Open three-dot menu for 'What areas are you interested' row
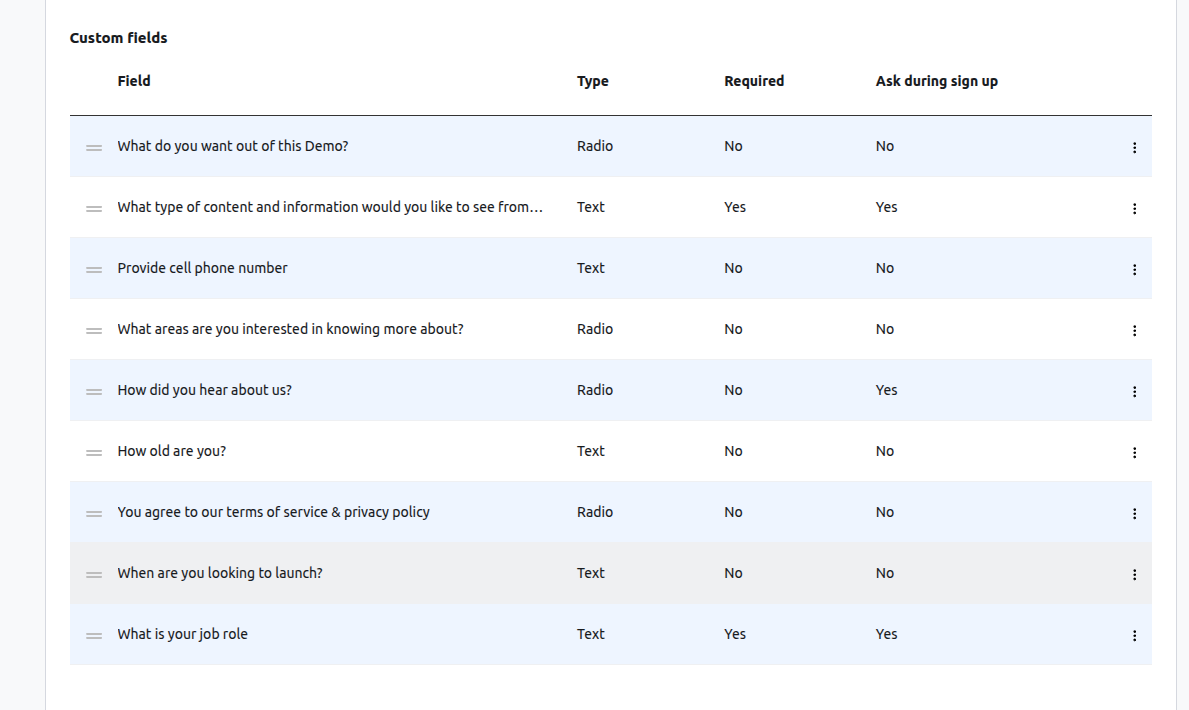 pyautogui.click(x=1134, y=331)
